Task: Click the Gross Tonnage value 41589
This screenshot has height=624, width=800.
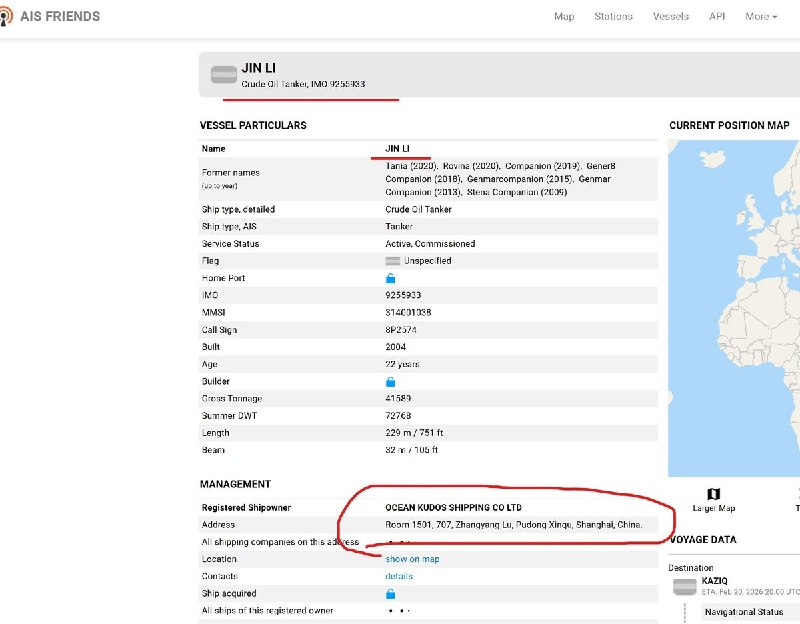Action: tap(398, 398)
